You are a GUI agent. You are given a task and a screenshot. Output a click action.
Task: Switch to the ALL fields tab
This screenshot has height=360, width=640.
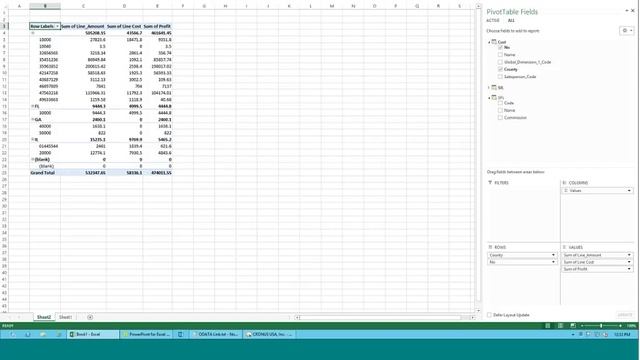tap(511, 20)
